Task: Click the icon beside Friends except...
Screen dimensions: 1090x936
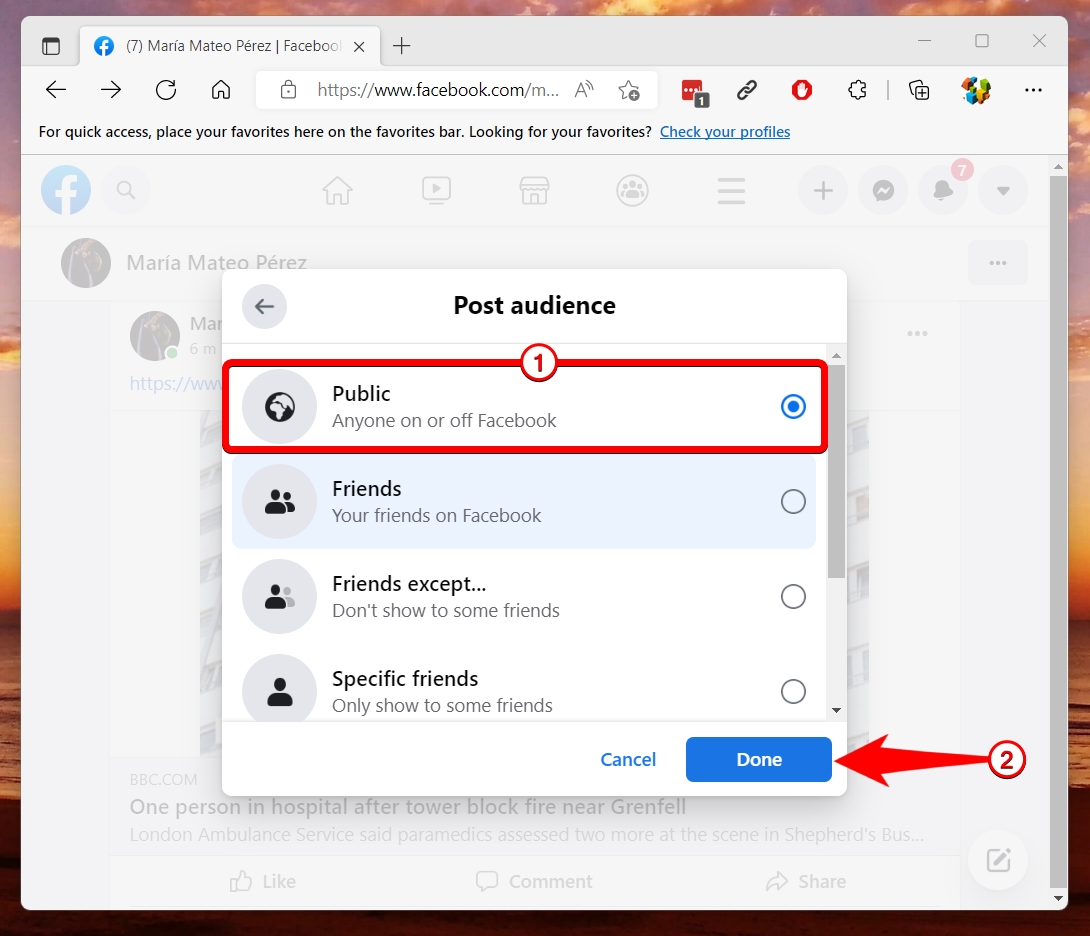Action: (x=279, y=597)
